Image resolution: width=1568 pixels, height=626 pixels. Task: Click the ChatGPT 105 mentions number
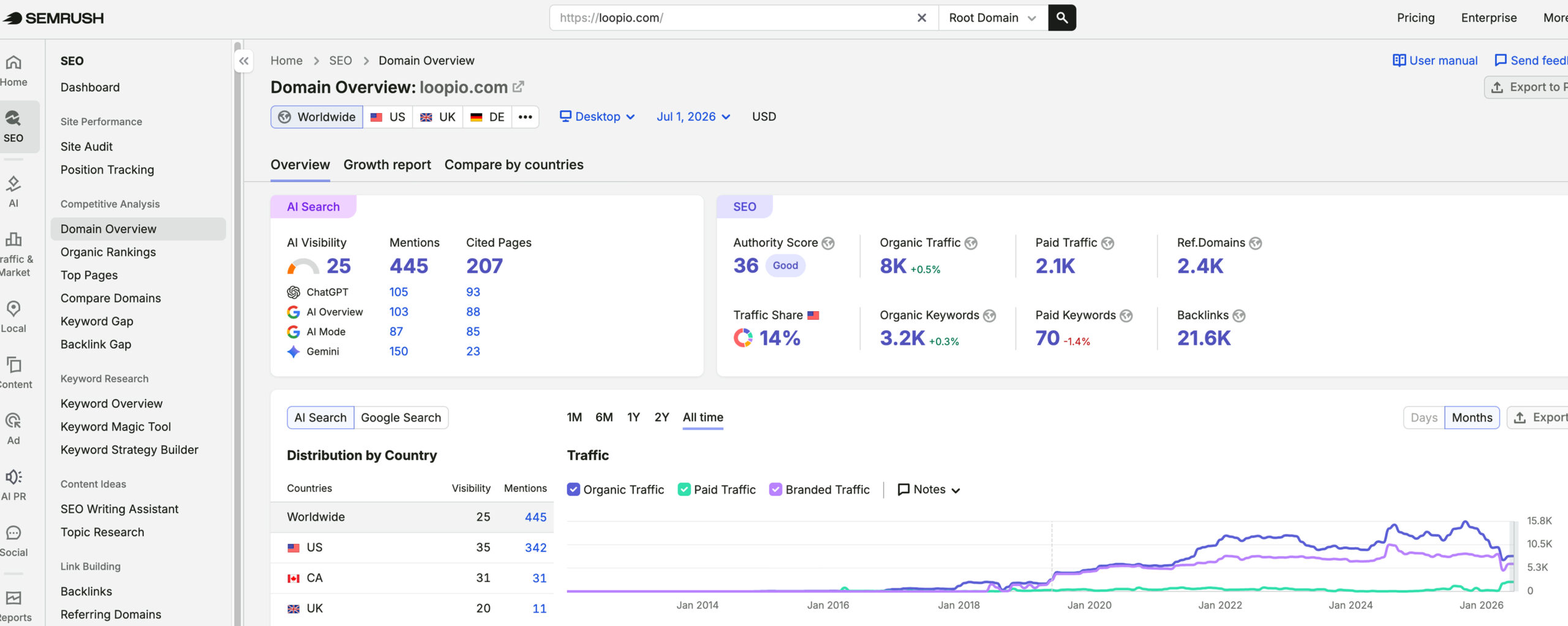pyautogui.click(x=399, y=292)
